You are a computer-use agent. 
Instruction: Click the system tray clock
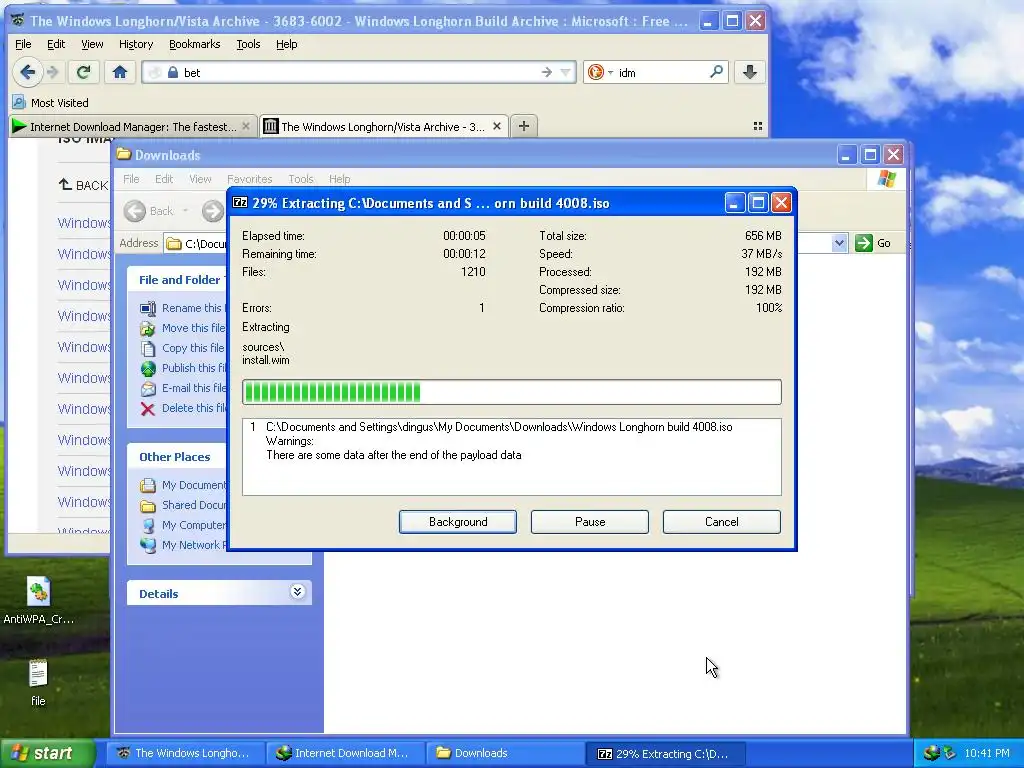click(987, 753)
